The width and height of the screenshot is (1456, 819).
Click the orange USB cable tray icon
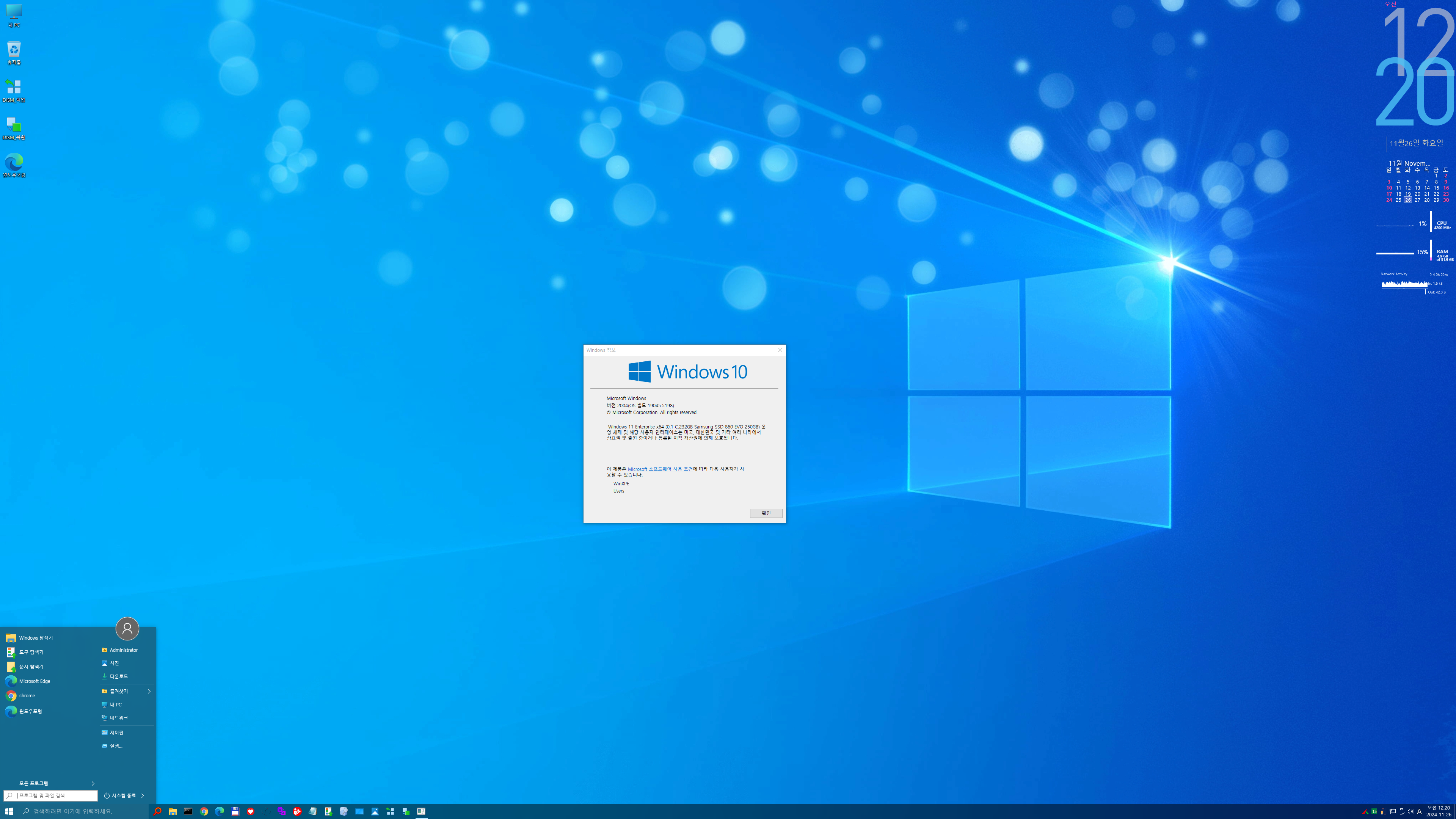[1383, 812]
